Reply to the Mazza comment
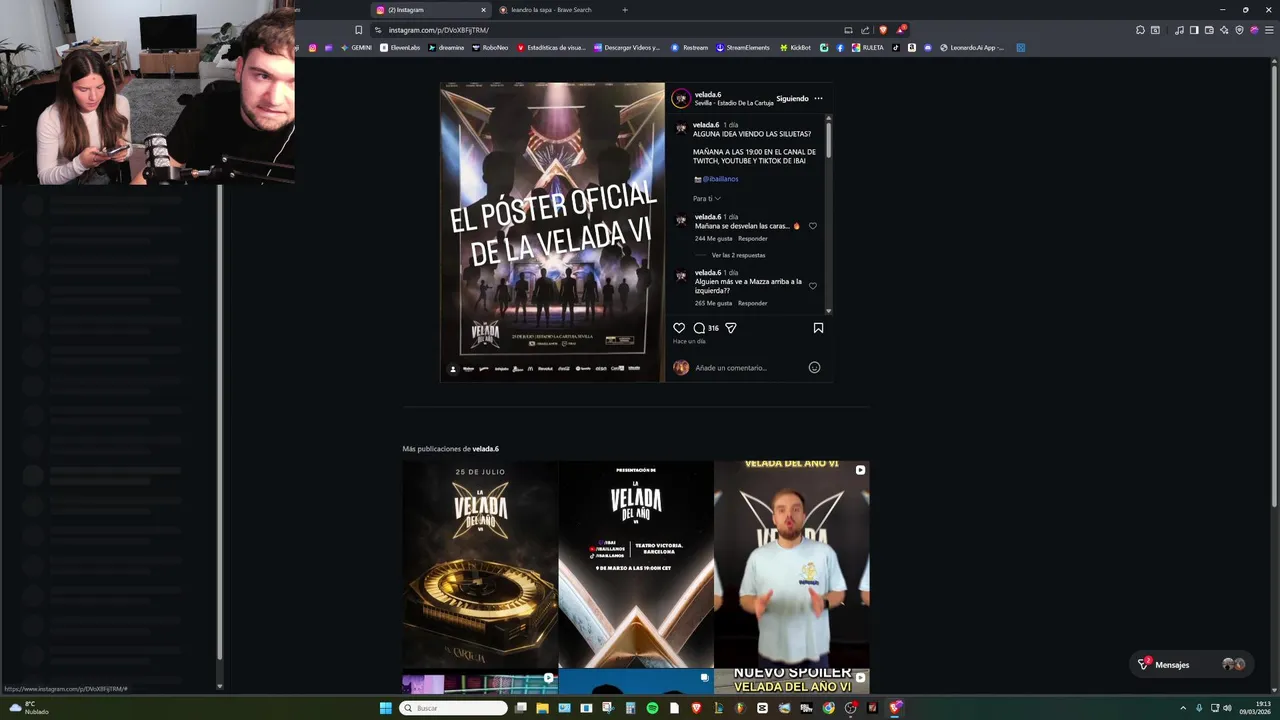This screenshot has height=720, width=1280. (753, 303)
